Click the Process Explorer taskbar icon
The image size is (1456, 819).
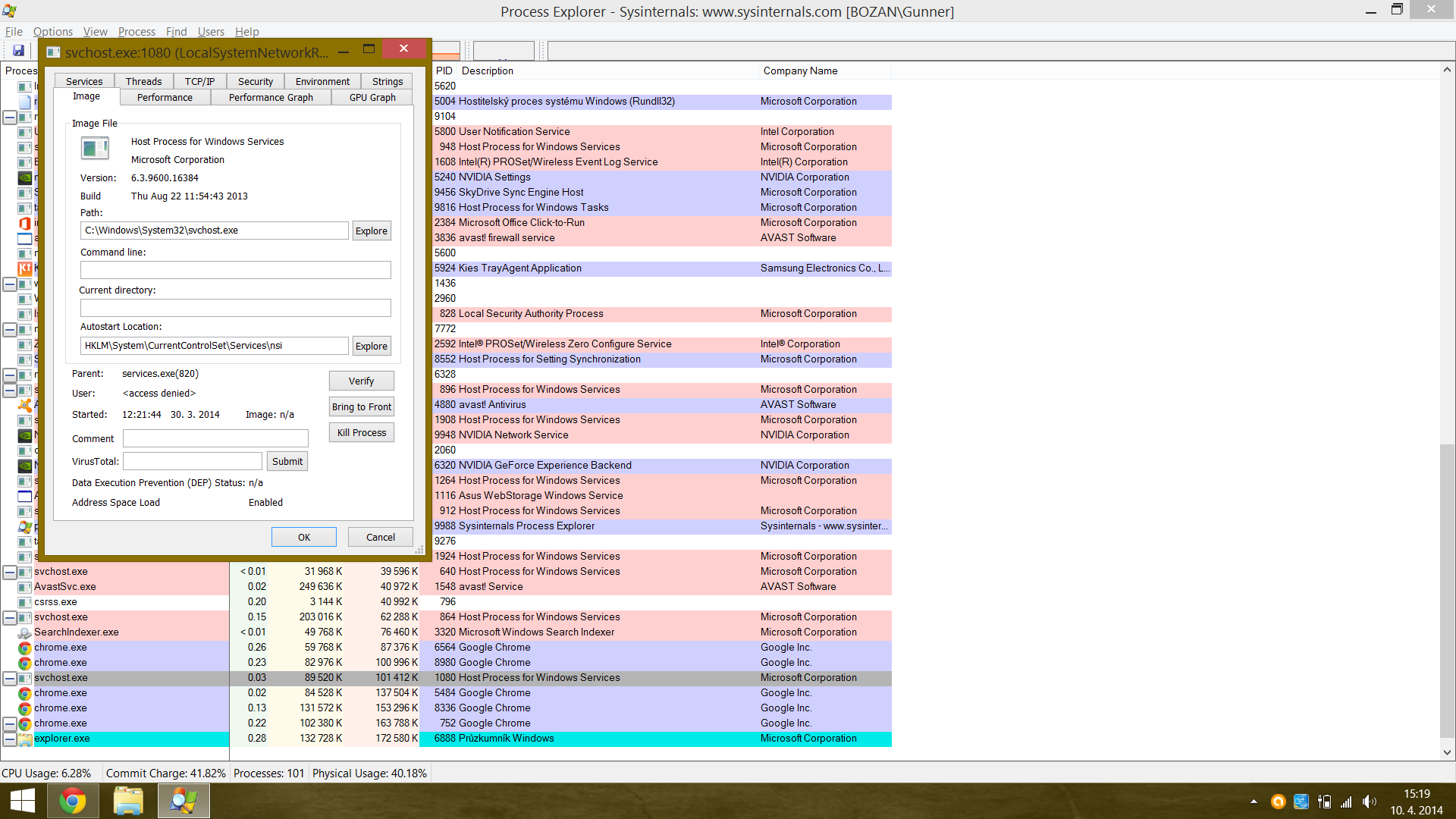pyautogui.click(x=184, y=801)
